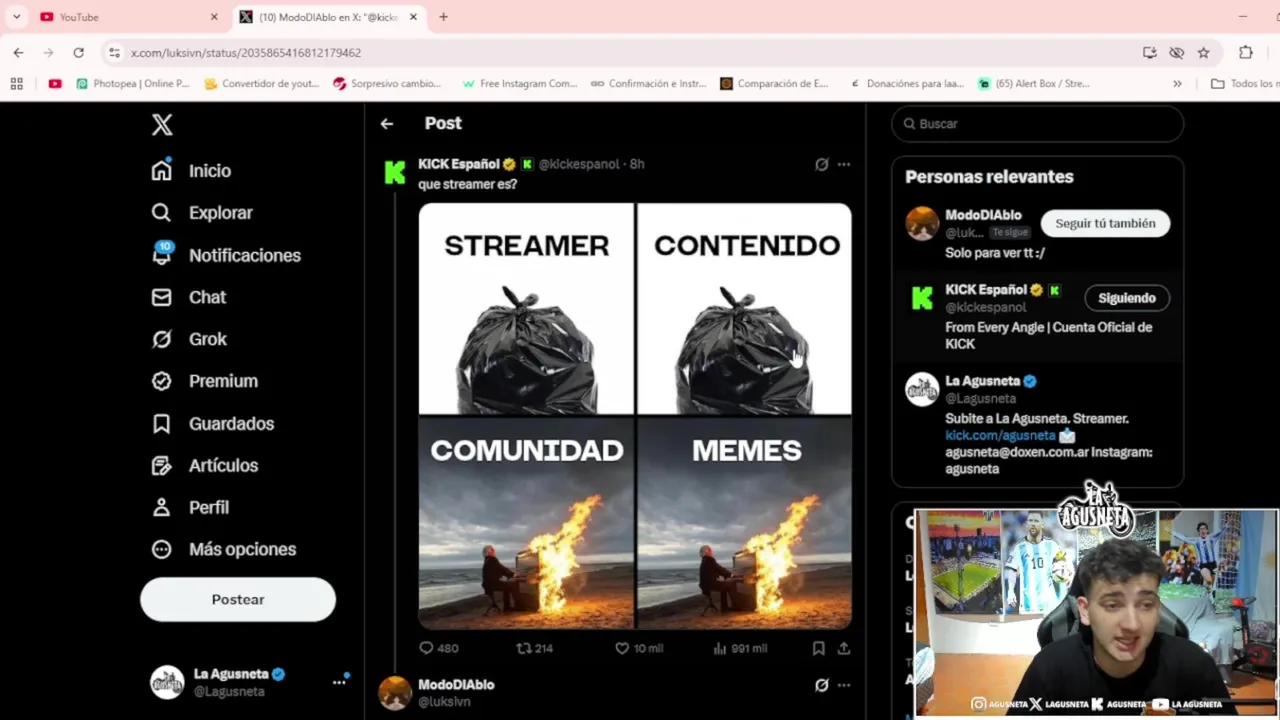Click KICK Español post avatar
The image size is (1280, 720).
pos(395,172)
